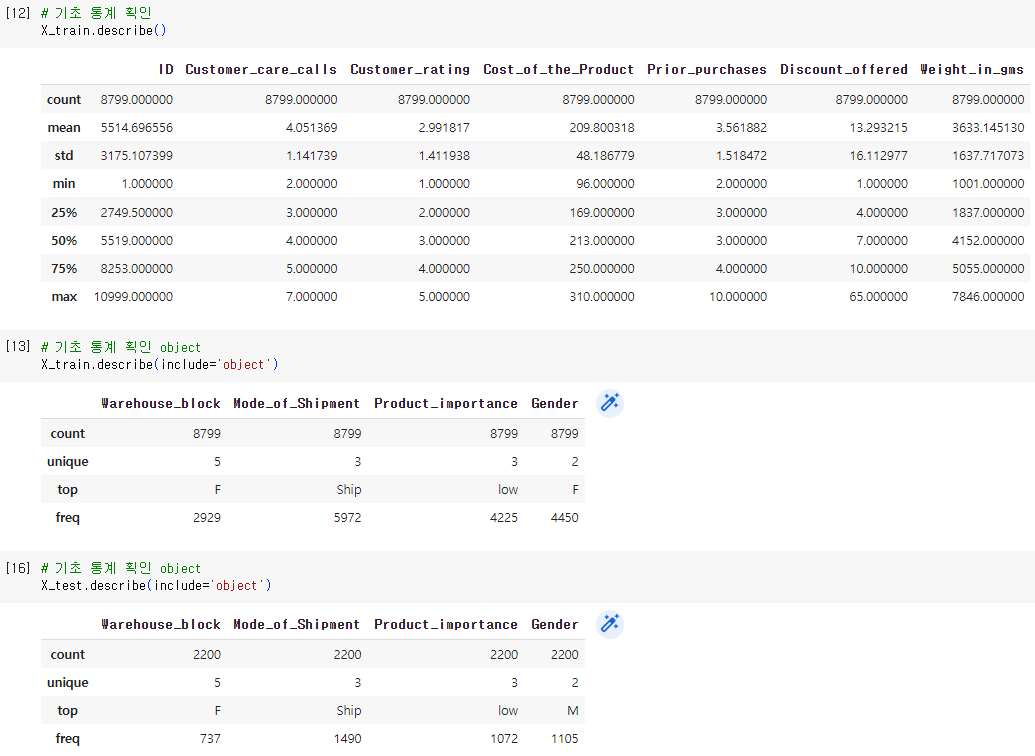Click the Cost_of_the_Product column header
The image size is (1035, 756).
coord(558,69)
